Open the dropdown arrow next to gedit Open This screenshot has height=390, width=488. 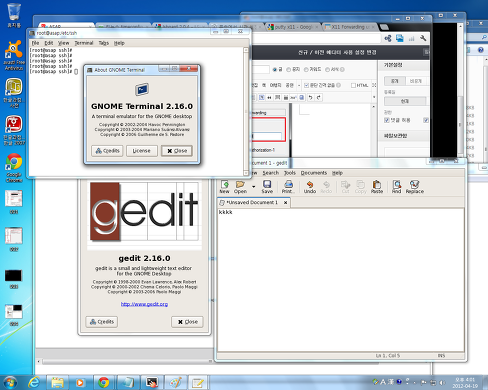pos(254,187)
